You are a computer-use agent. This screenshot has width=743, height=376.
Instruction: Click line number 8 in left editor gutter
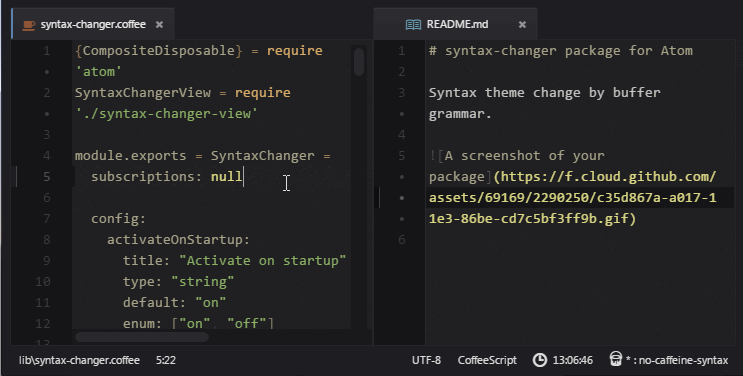click(x=46, y=239)
